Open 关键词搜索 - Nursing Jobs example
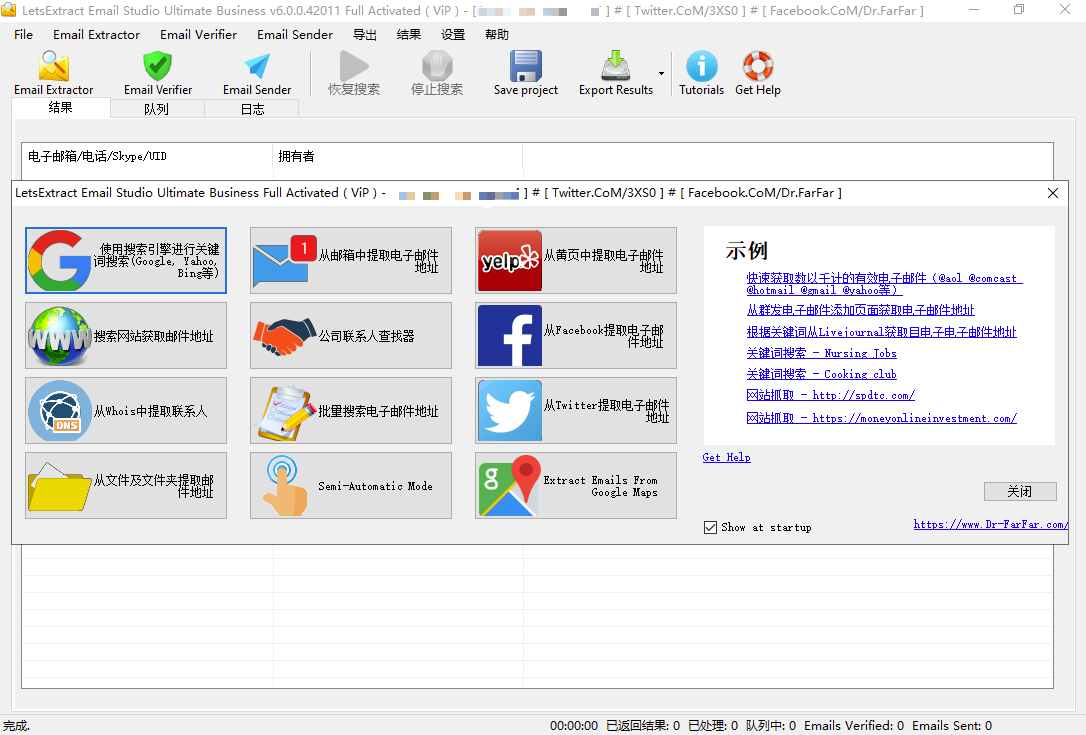This screenshot has width=1086, height=735. coord(821,353)
